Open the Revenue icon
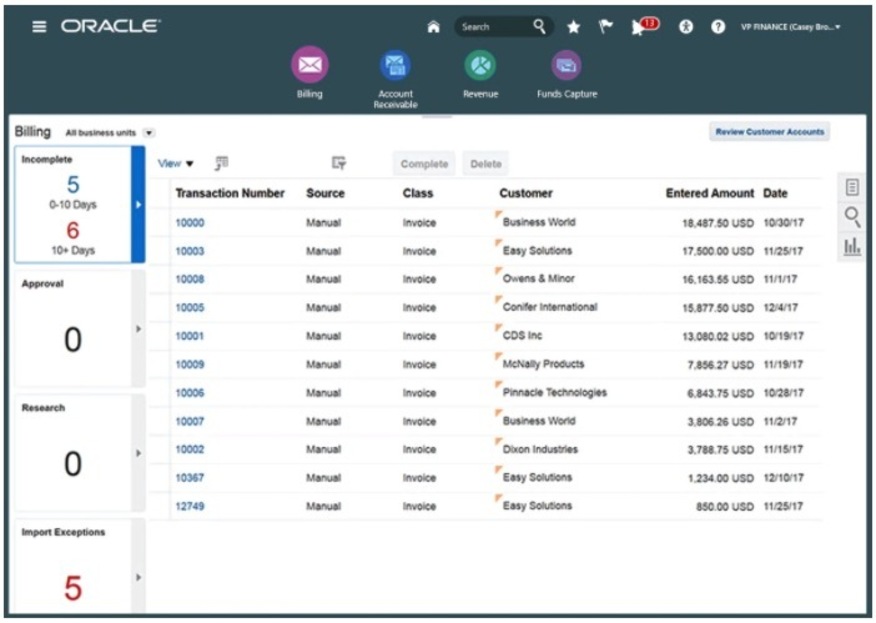This screenshot has width=876, height=623. coord(480,65)
